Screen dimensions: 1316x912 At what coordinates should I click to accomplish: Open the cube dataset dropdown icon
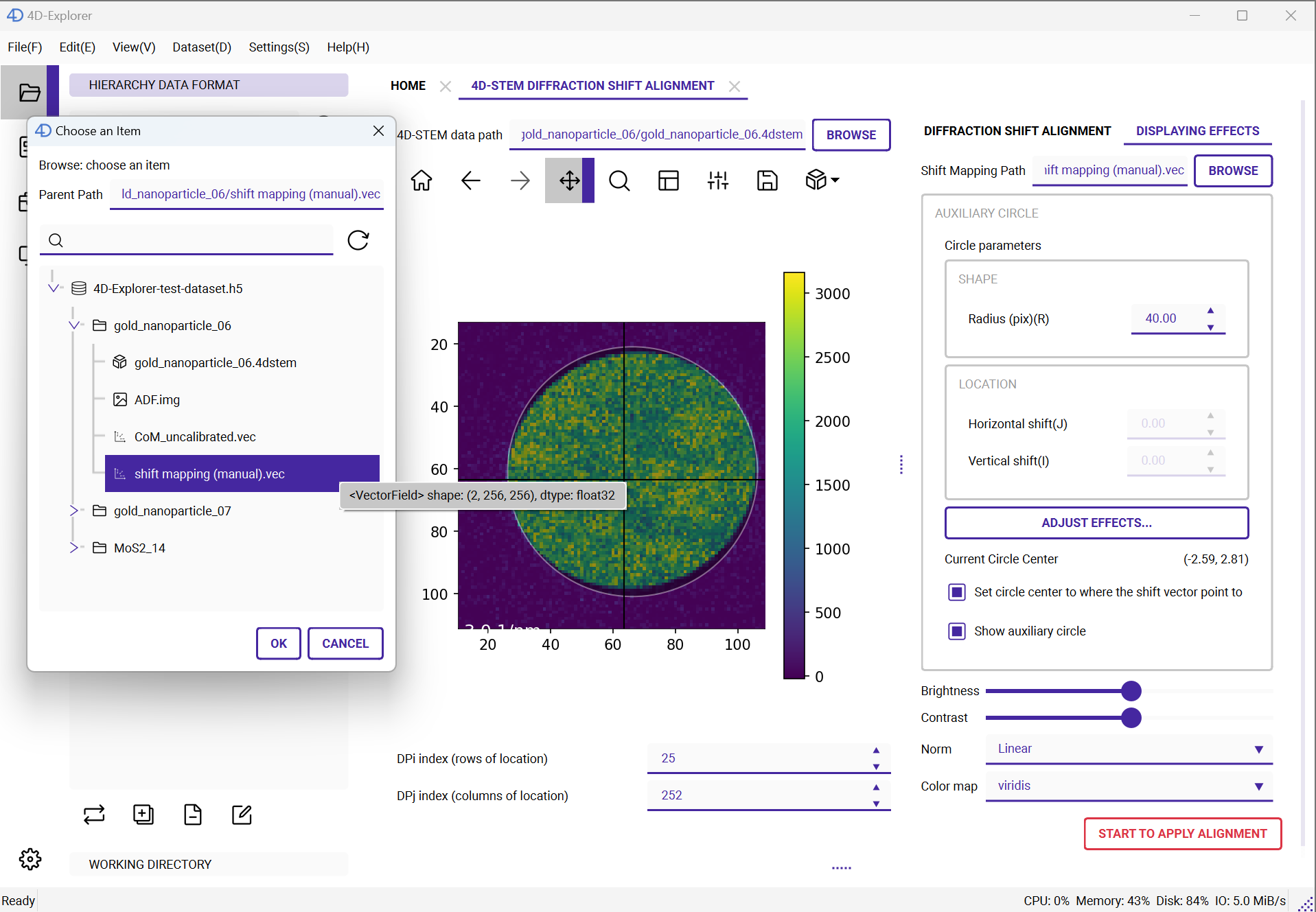tap(822, 180)
